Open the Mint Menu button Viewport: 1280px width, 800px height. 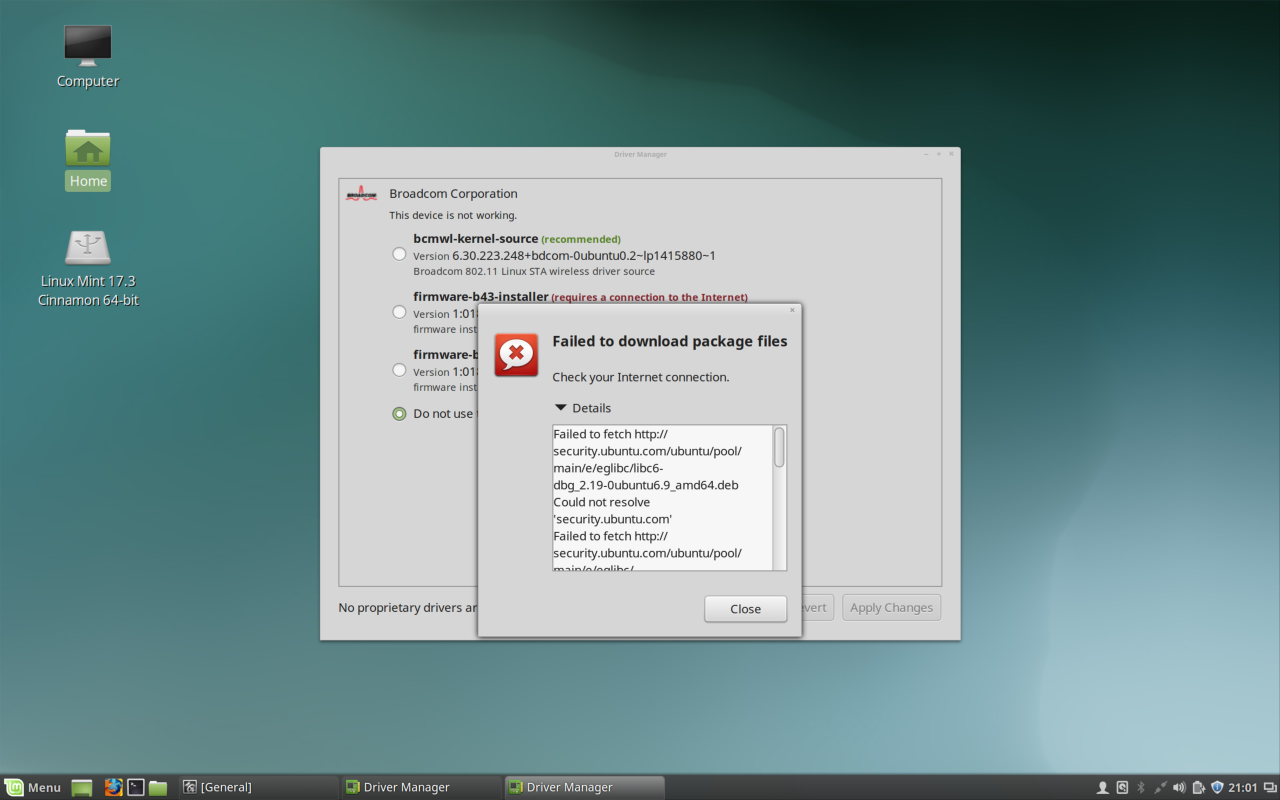(33, 787)
